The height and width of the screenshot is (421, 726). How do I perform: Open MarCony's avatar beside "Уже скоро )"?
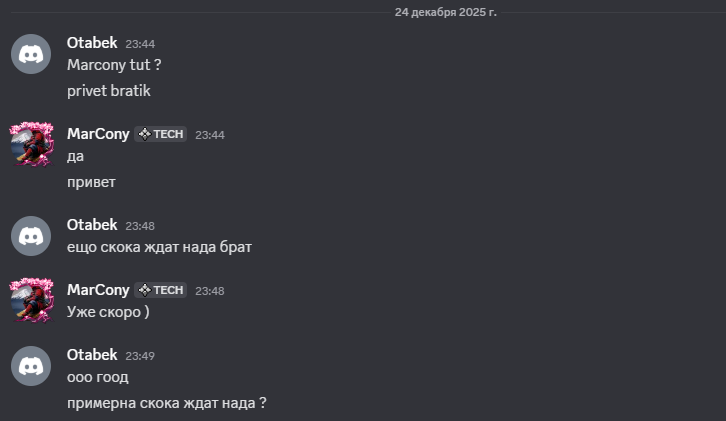pos(30,300)
